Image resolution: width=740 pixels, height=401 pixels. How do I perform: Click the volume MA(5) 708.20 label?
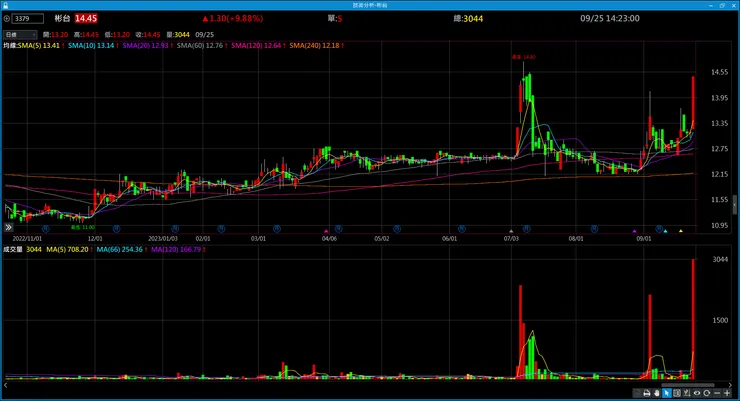(69, 250)
